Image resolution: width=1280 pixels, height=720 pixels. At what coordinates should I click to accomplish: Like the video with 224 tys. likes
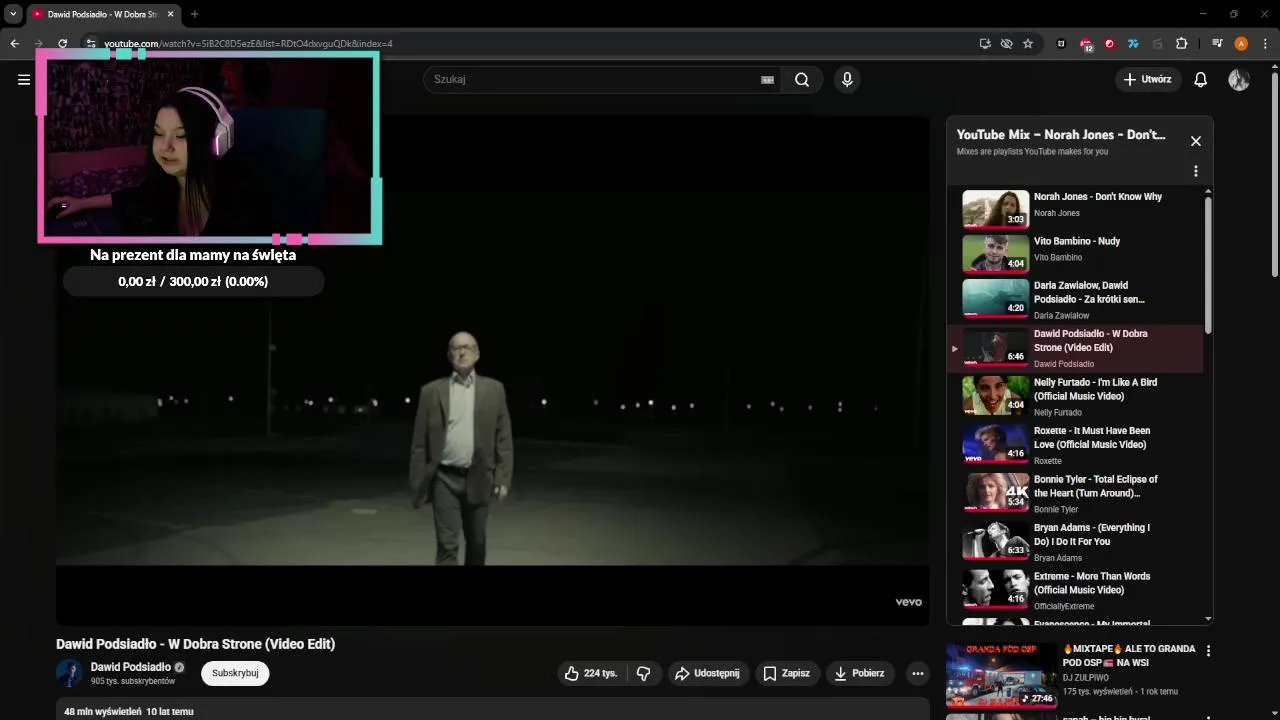click(x=591, y=673)
